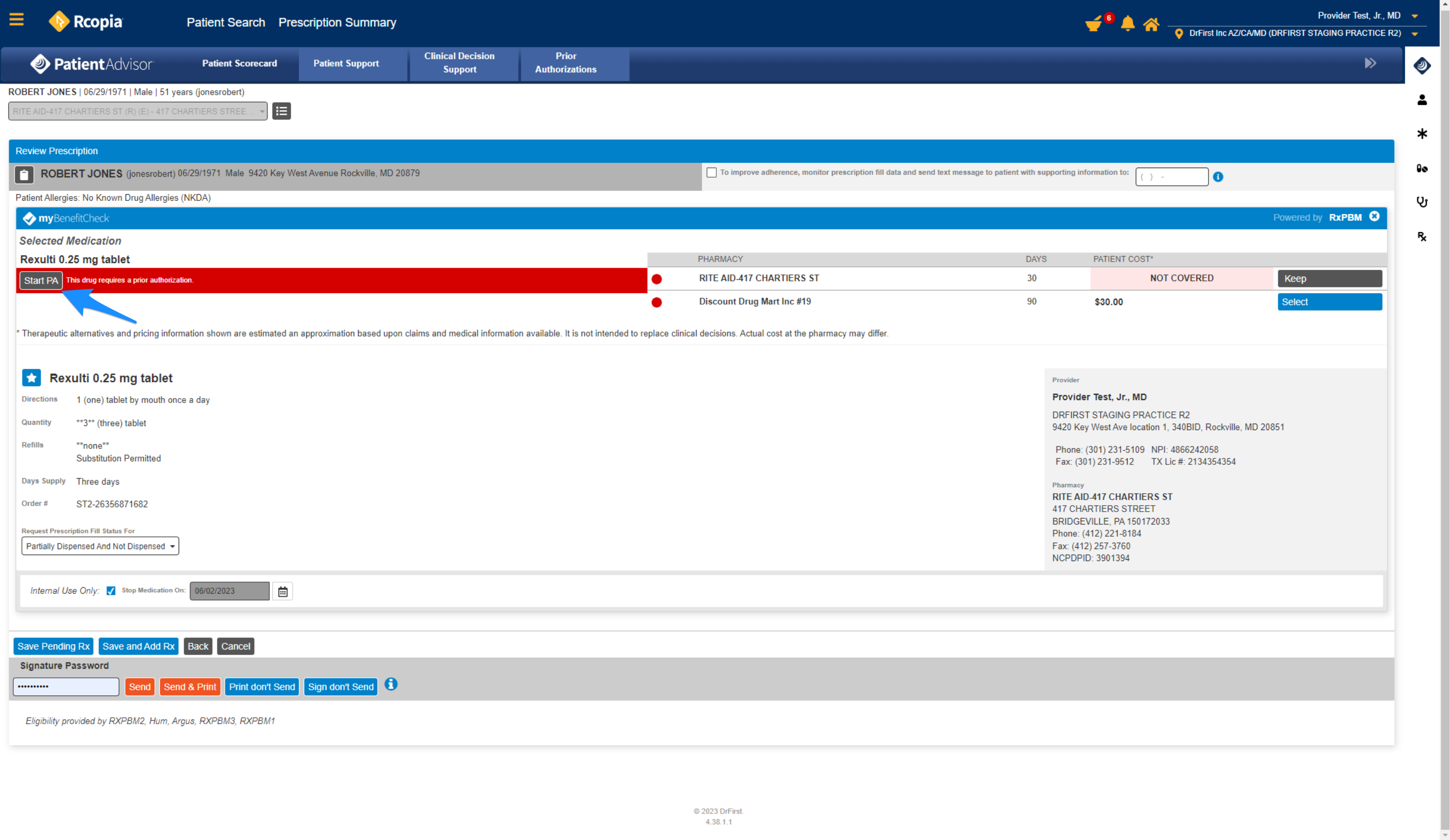
Task: Click the Stop Medication date field
Action: click(x=229, y=591)
